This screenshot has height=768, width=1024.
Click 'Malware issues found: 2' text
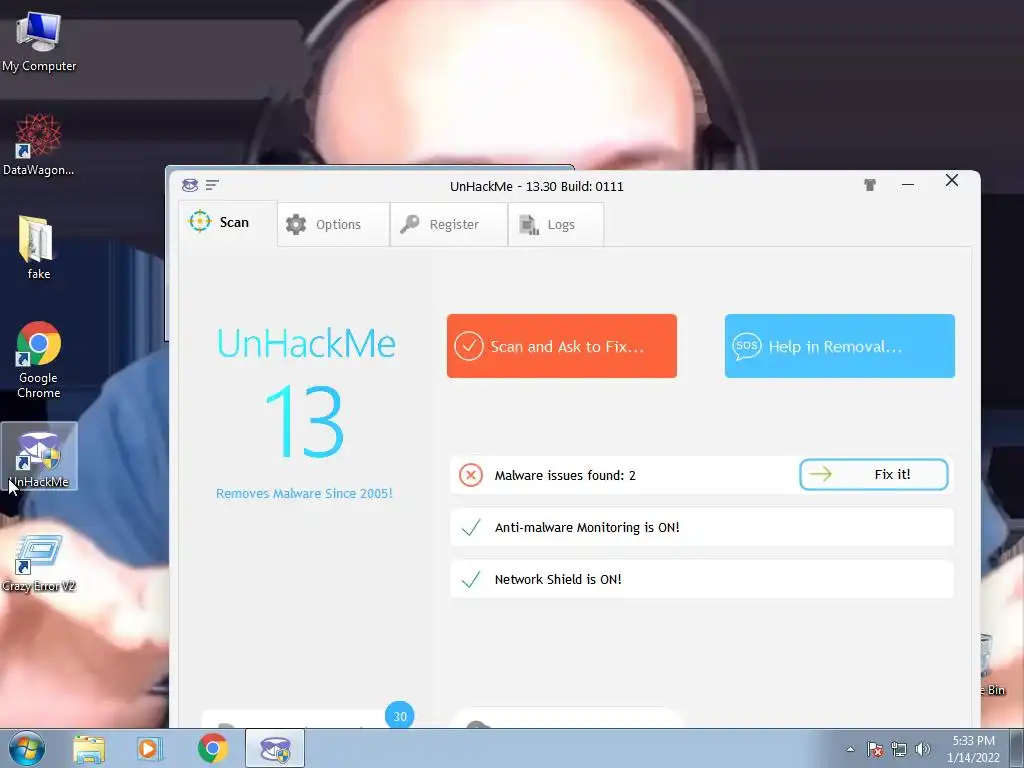tap(565, 475)
